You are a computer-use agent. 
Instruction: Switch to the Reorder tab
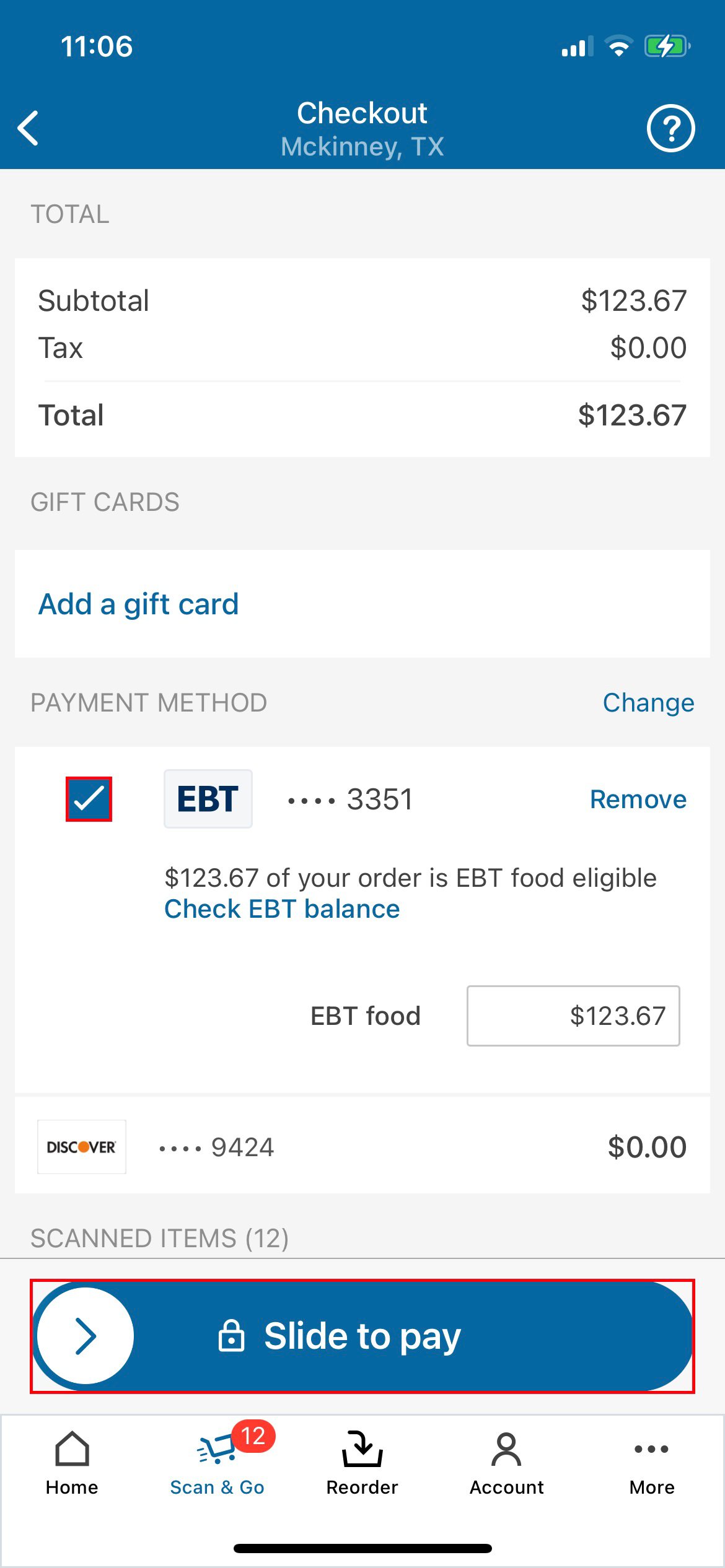point(362,1461)
